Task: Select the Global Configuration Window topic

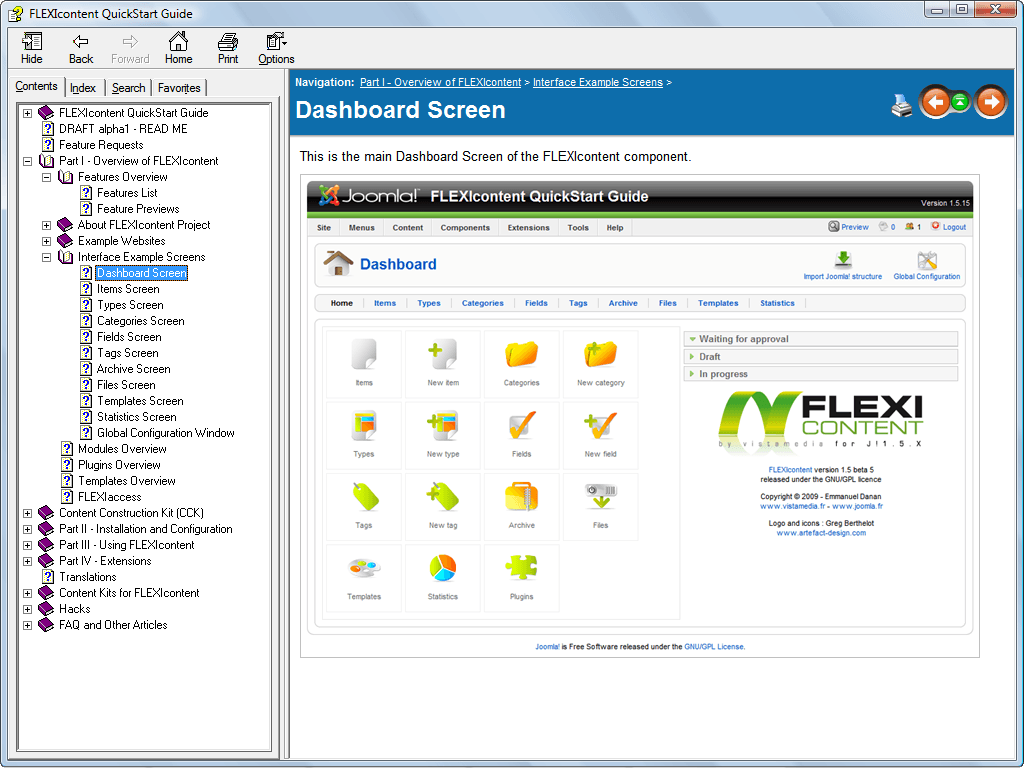Action: (x=166, y=433)
